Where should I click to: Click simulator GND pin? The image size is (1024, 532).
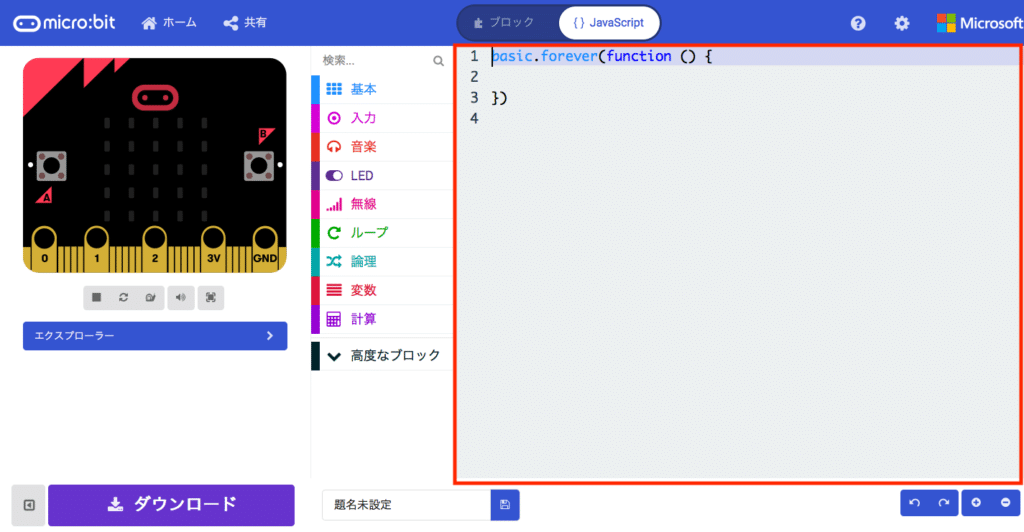tap(265, 248)
